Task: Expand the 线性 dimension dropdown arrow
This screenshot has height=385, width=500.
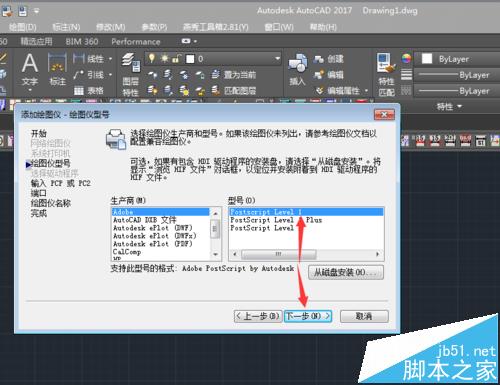Action: click(110, 59)
